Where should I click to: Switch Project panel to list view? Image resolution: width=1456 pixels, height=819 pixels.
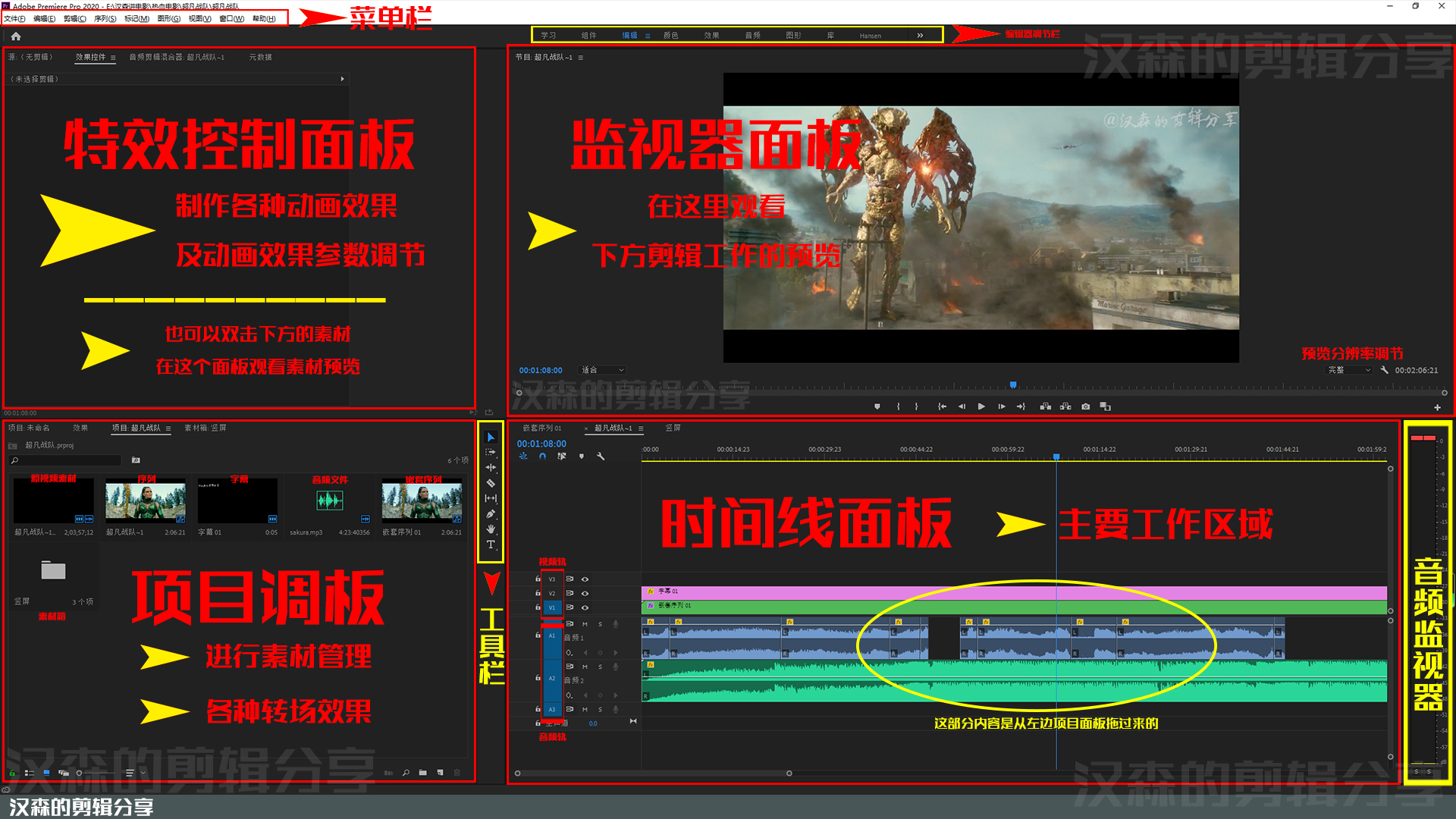coord(29,773)
